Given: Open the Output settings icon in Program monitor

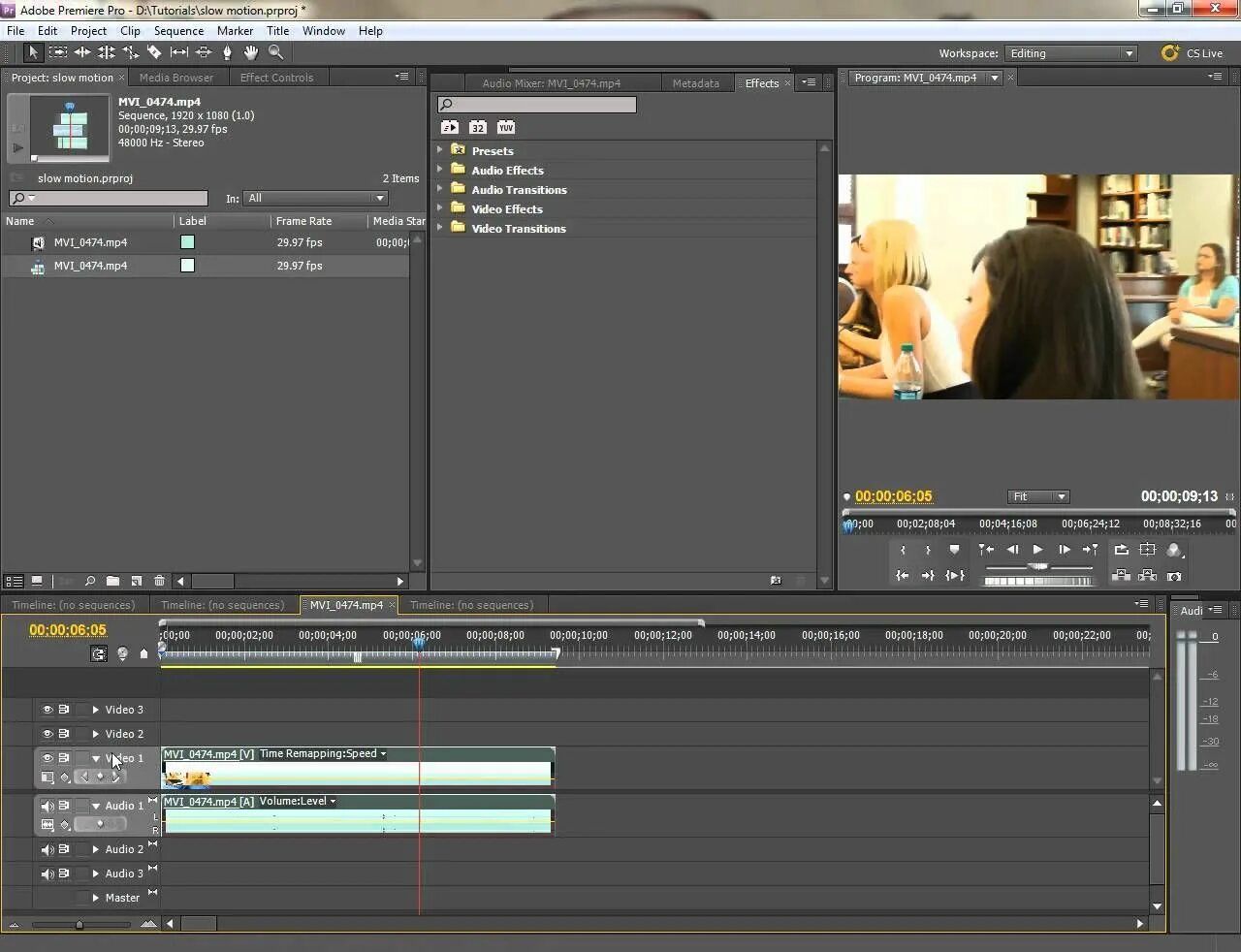Looking at the screenshot, I should (1174, 550).
